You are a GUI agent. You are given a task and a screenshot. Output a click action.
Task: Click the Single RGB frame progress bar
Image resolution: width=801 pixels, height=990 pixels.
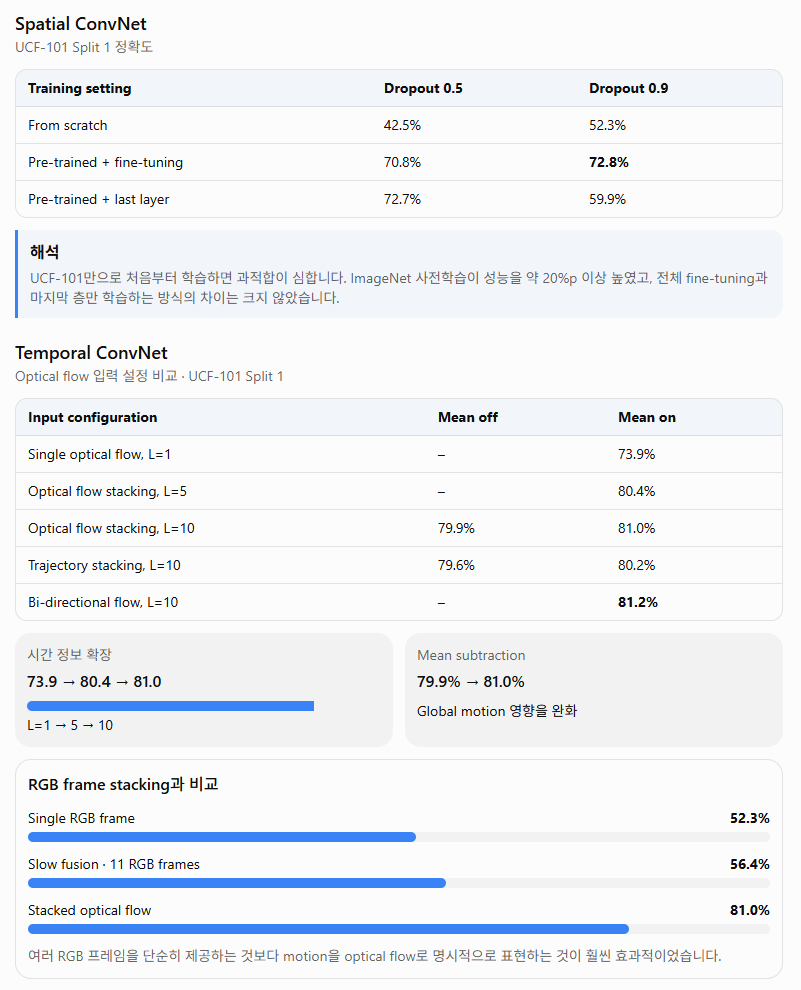point(399,837)
